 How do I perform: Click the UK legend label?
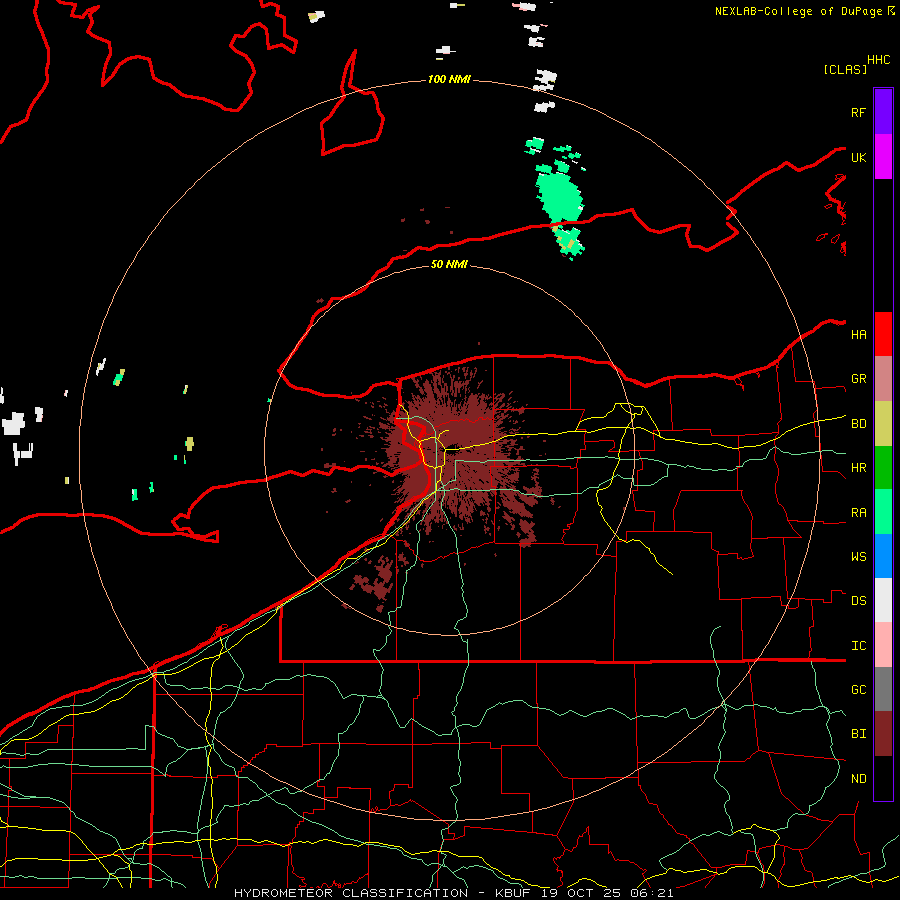(858, 157)
